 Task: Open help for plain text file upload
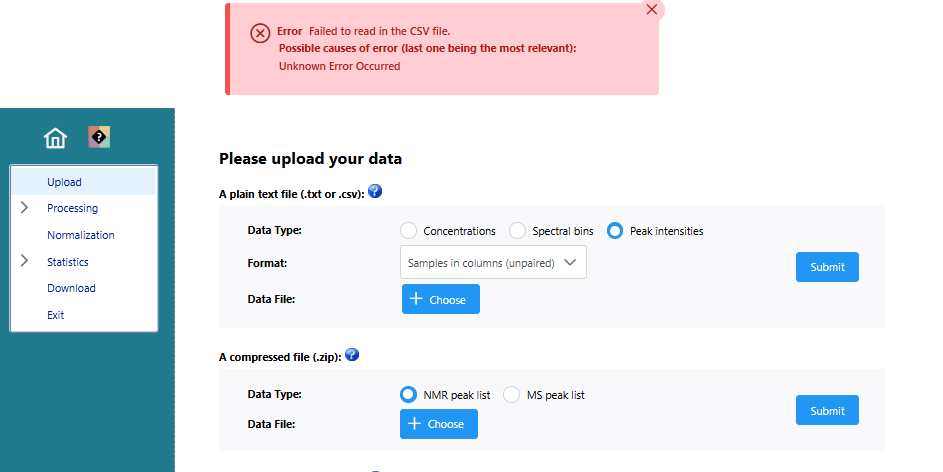click(x=375, y=191)
